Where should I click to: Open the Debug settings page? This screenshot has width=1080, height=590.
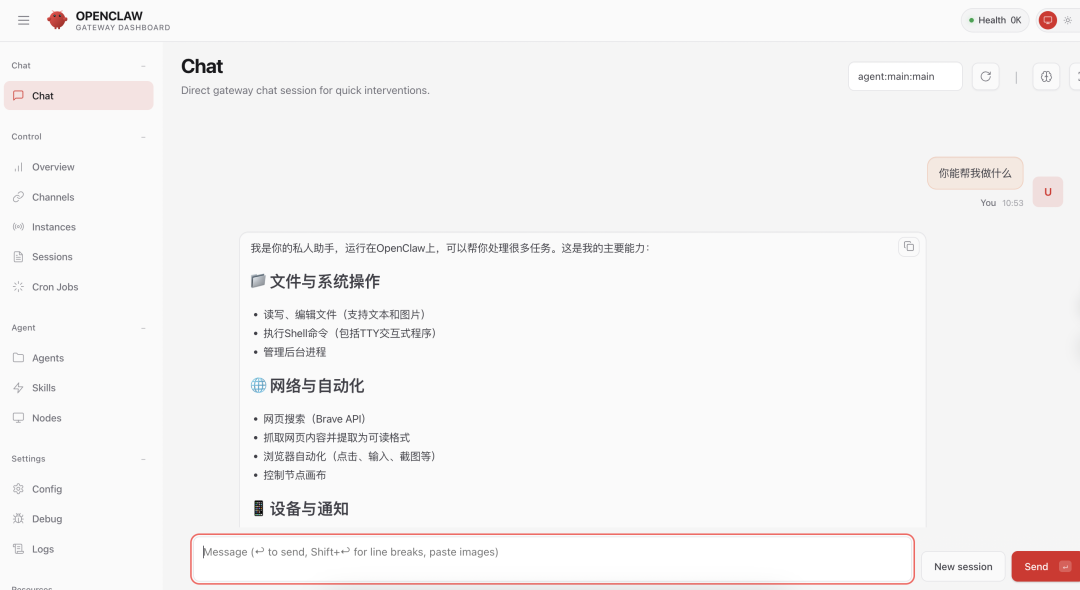click(46, 519)
